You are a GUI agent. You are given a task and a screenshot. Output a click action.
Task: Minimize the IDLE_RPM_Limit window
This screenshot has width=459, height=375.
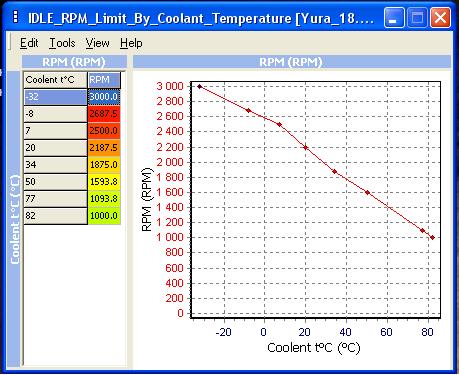coord(394,17)
